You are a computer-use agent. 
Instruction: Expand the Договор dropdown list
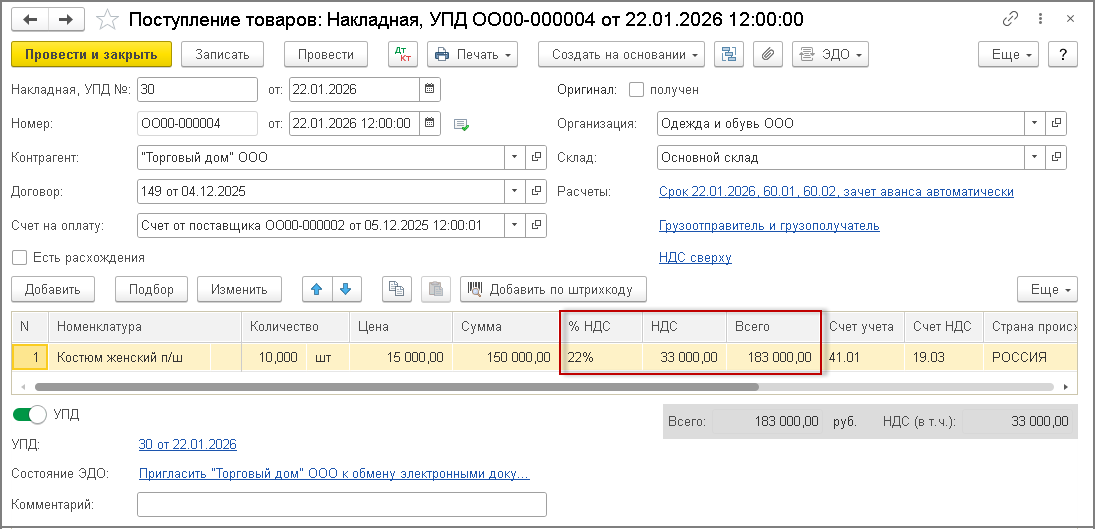click(x=515, y=191)
